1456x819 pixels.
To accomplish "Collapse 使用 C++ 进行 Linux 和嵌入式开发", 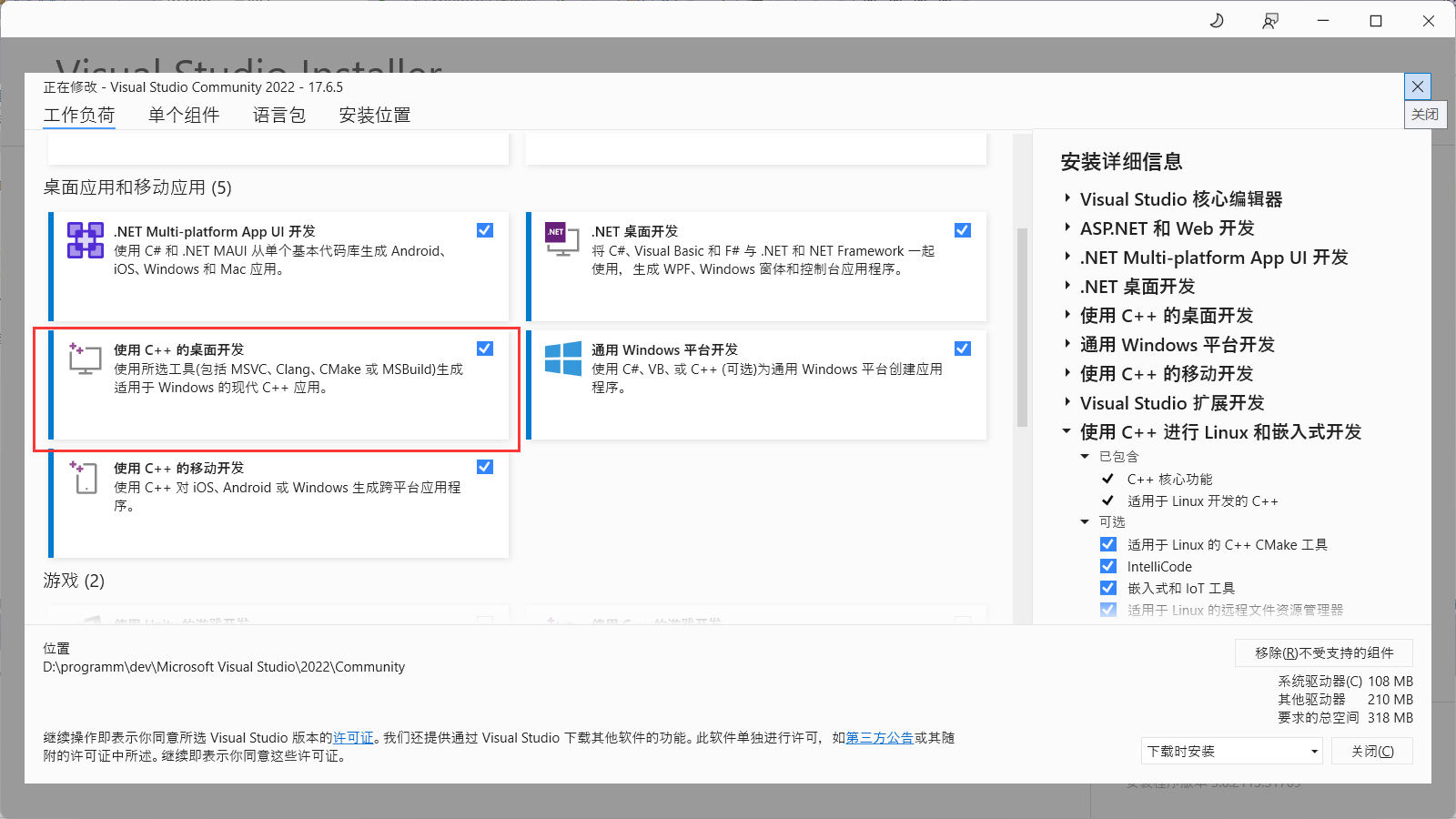I will (1067, 431).
